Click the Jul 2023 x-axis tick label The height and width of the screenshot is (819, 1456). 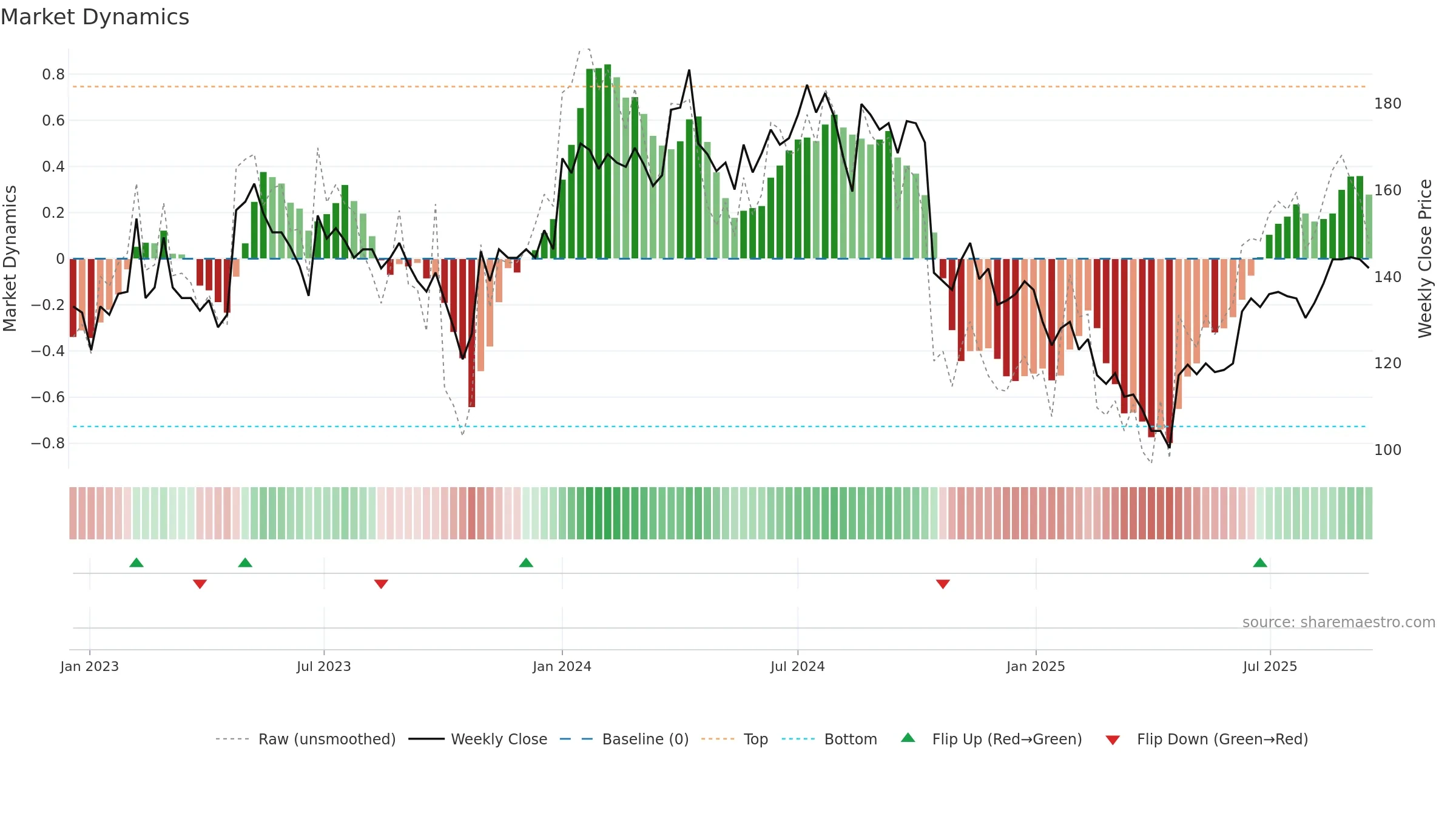tap(324, 666)
